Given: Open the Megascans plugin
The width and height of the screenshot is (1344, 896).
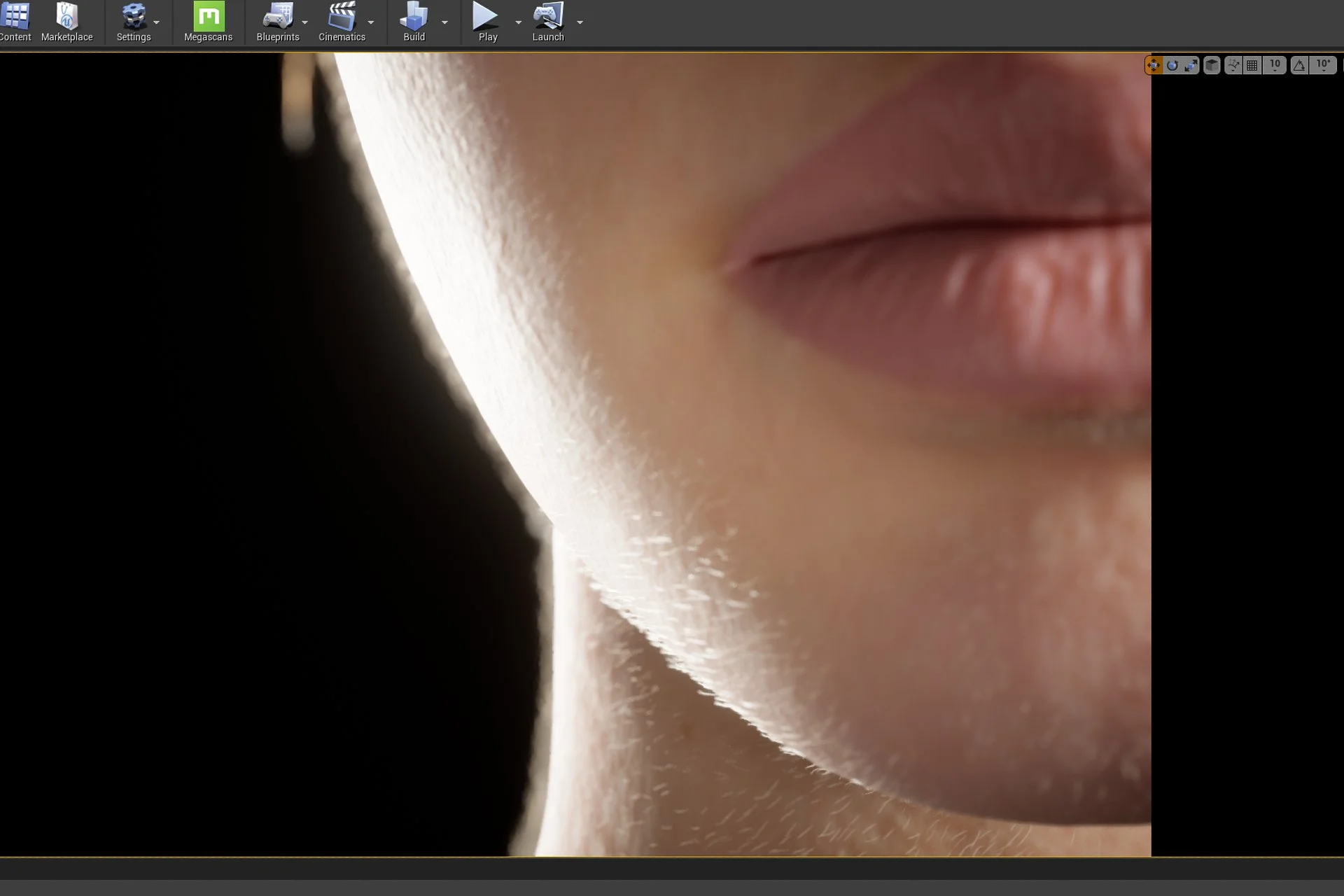Looking at the screenshot, I should [208, 22].
